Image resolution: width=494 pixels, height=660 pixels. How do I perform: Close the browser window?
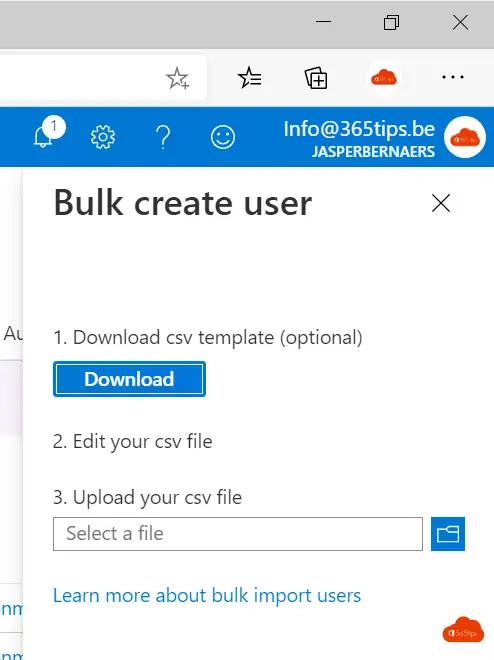click(460, 22)
